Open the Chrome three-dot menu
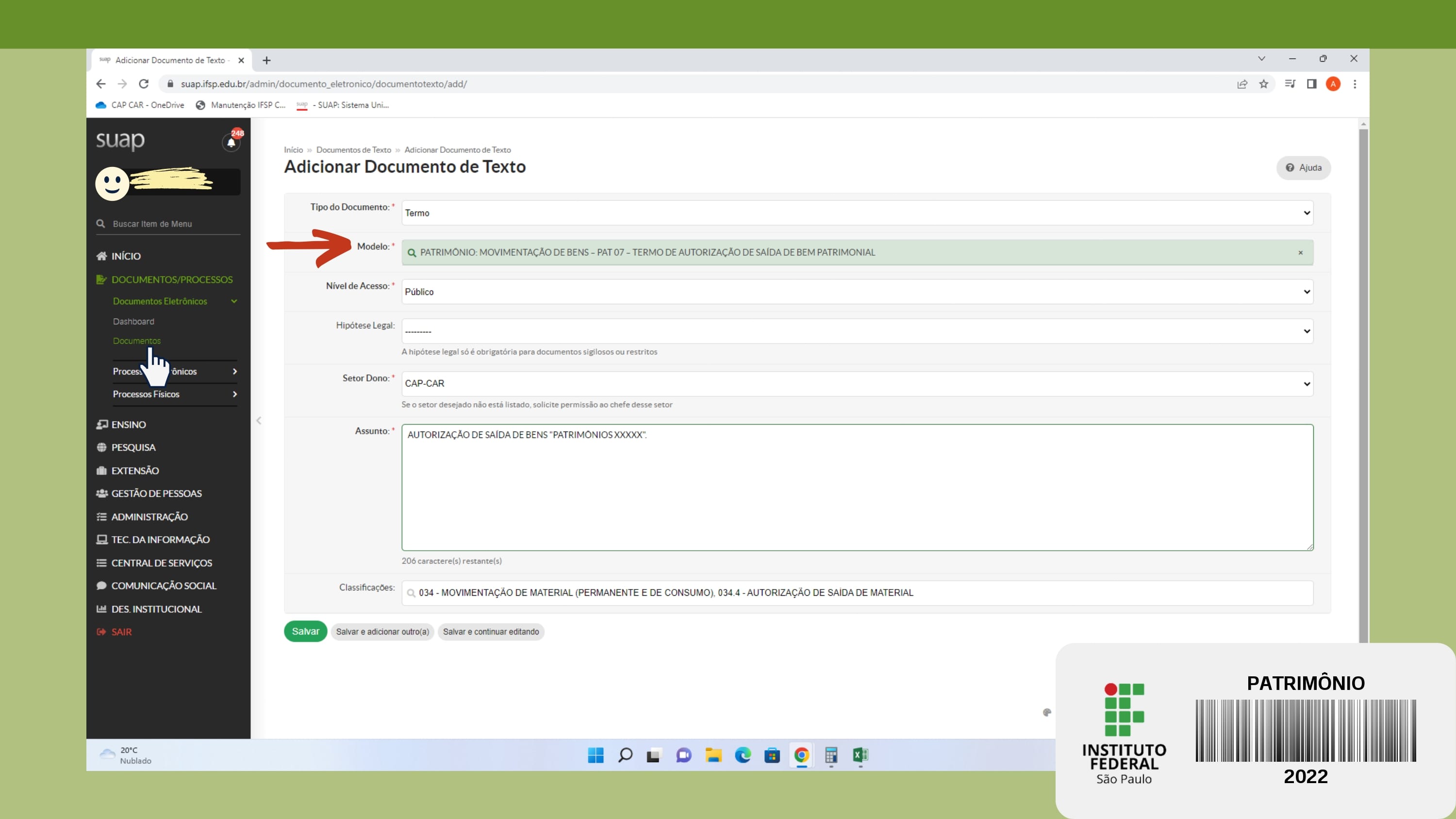 (1354, 84)
